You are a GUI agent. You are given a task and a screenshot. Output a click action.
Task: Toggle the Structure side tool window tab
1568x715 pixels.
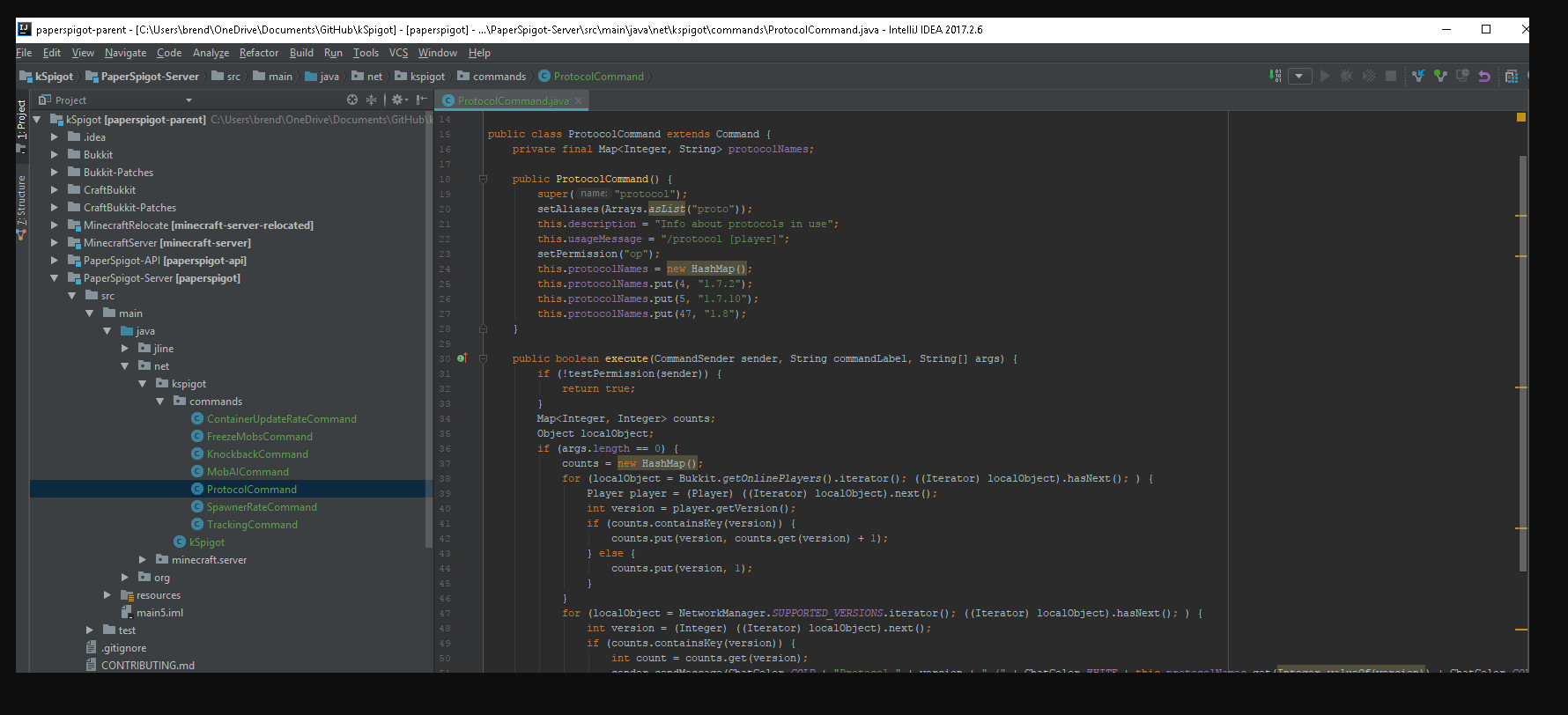point(22,203)
